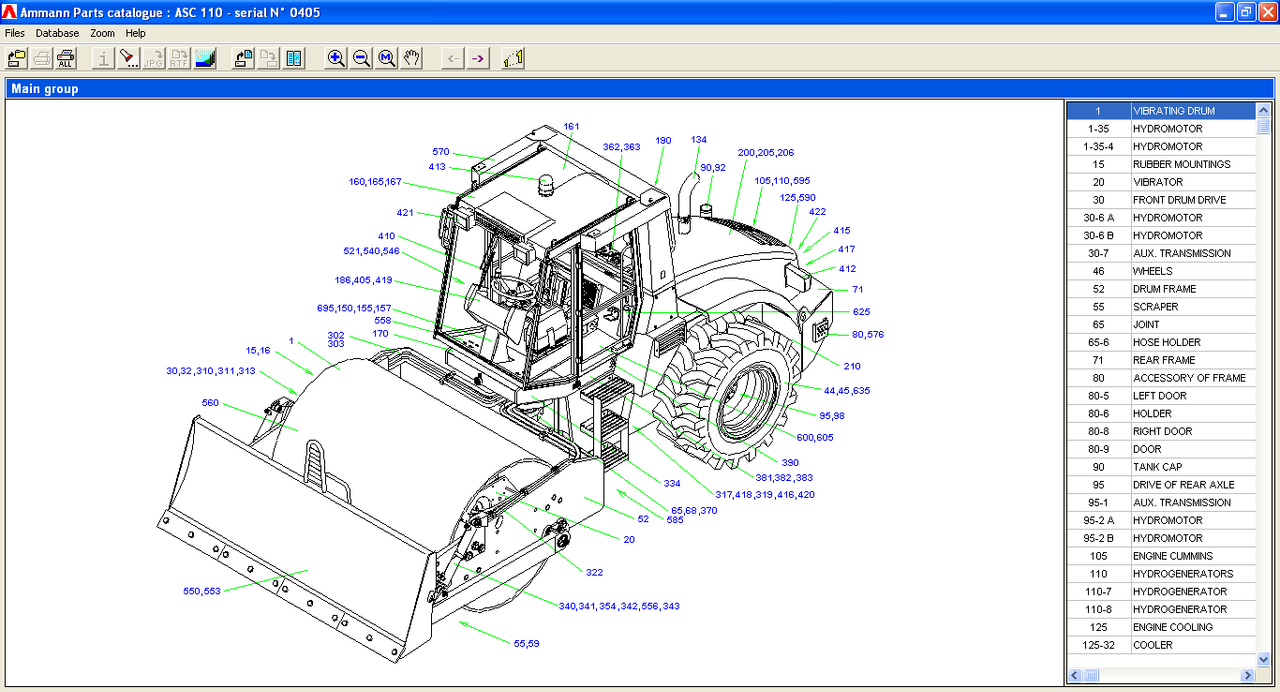Select the ENGINE CUMMINS row
Screen dimensions: 1280x692
(1161, 556)
